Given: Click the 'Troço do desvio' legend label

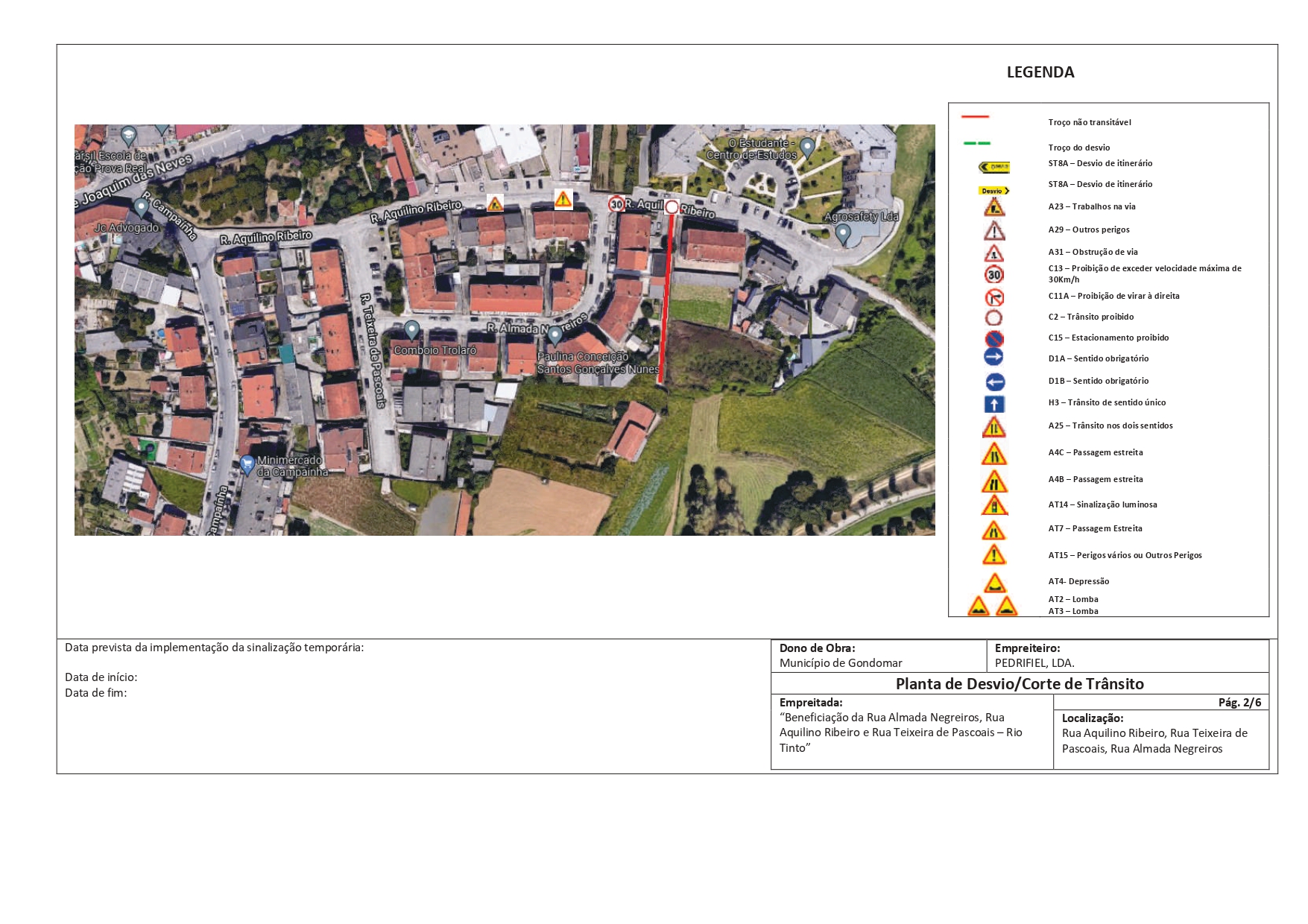Looking at the screenshot, I should 1079,148.
